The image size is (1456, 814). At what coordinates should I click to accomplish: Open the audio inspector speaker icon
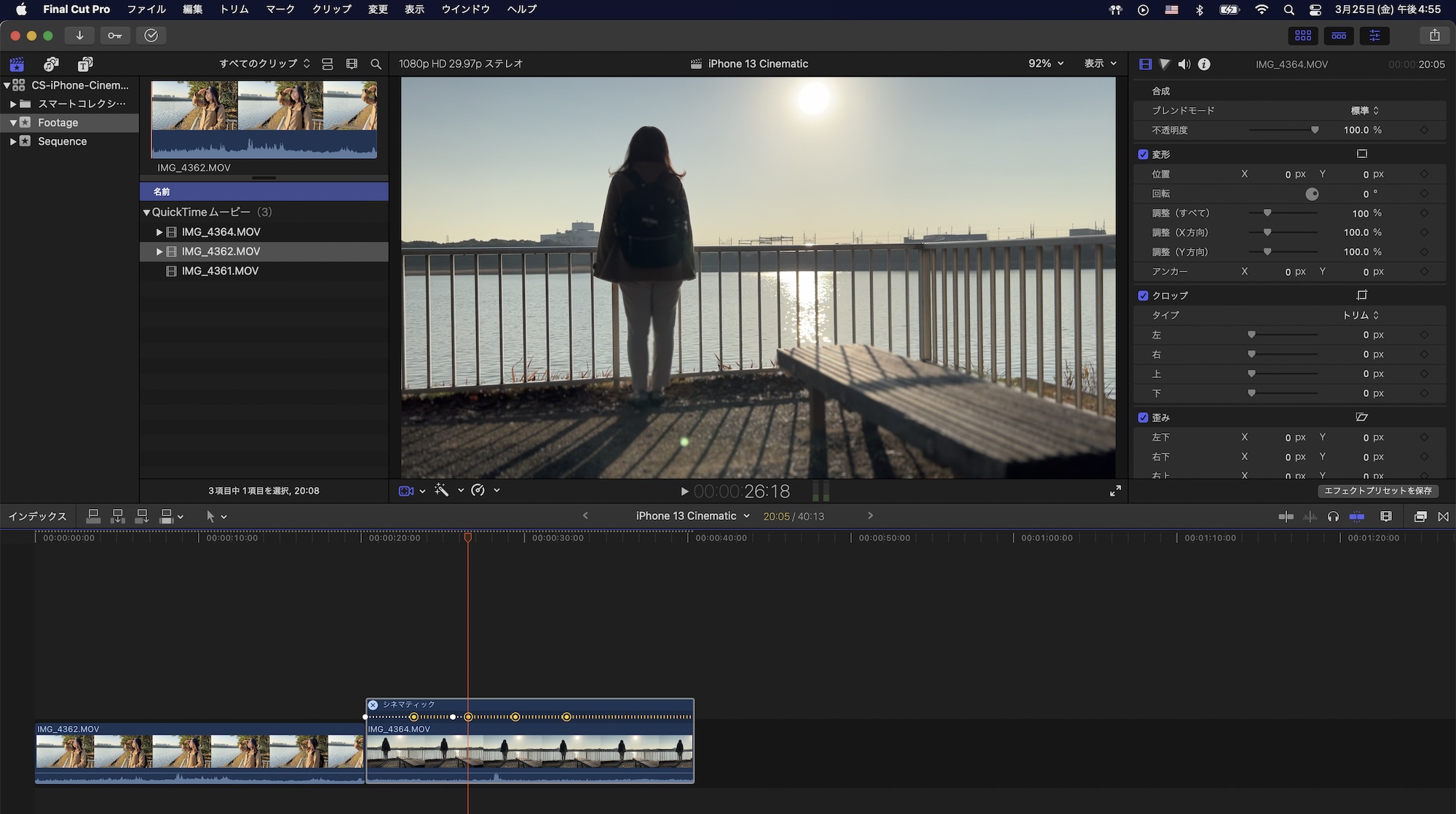click(1184, 64)
